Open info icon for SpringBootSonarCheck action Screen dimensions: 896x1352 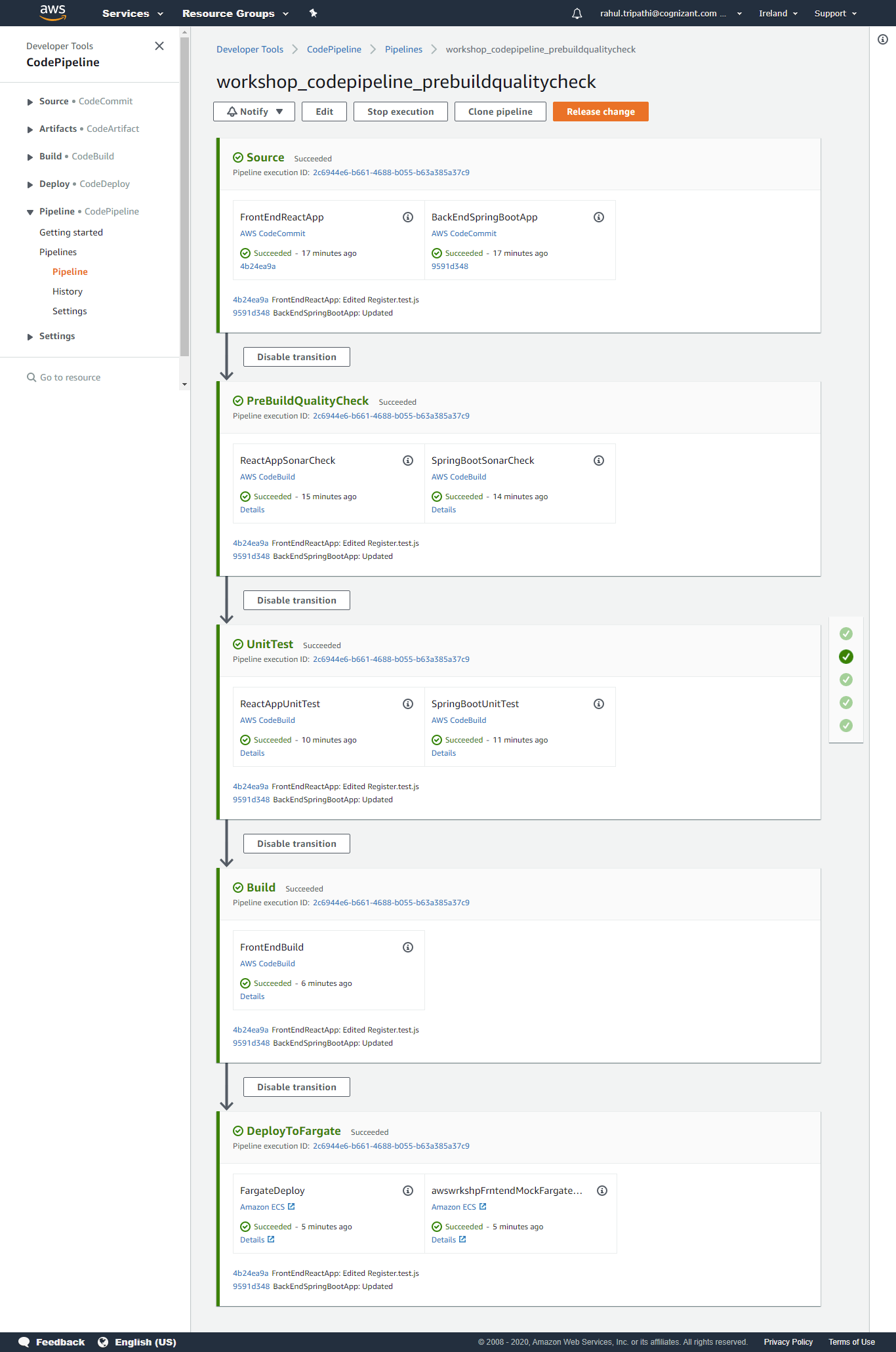[x=599, y=461]
